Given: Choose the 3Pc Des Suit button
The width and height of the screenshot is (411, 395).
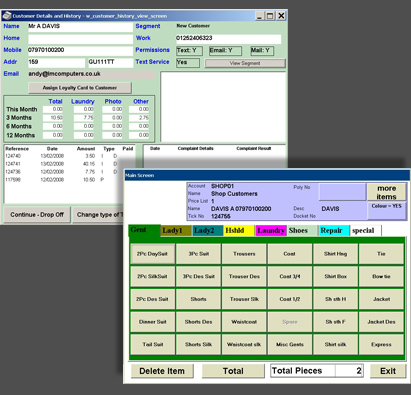Looking at the screenshot, I should [x=198, y=277].
